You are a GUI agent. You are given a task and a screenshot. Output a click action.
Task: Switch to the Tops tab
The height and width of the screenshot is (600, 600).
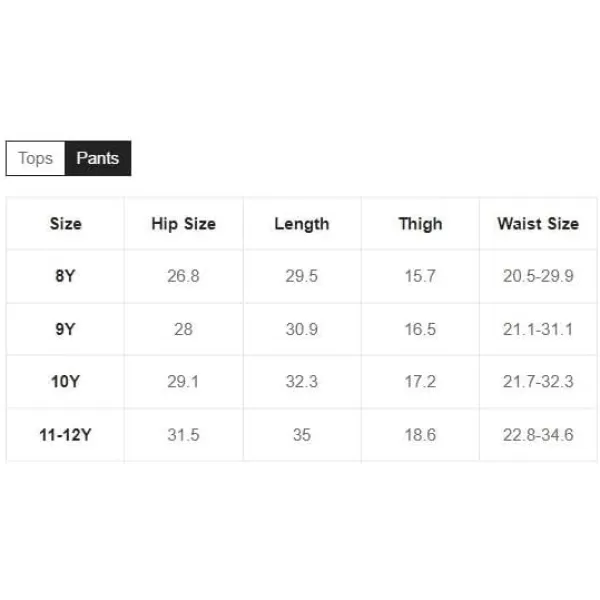point(36,158)
